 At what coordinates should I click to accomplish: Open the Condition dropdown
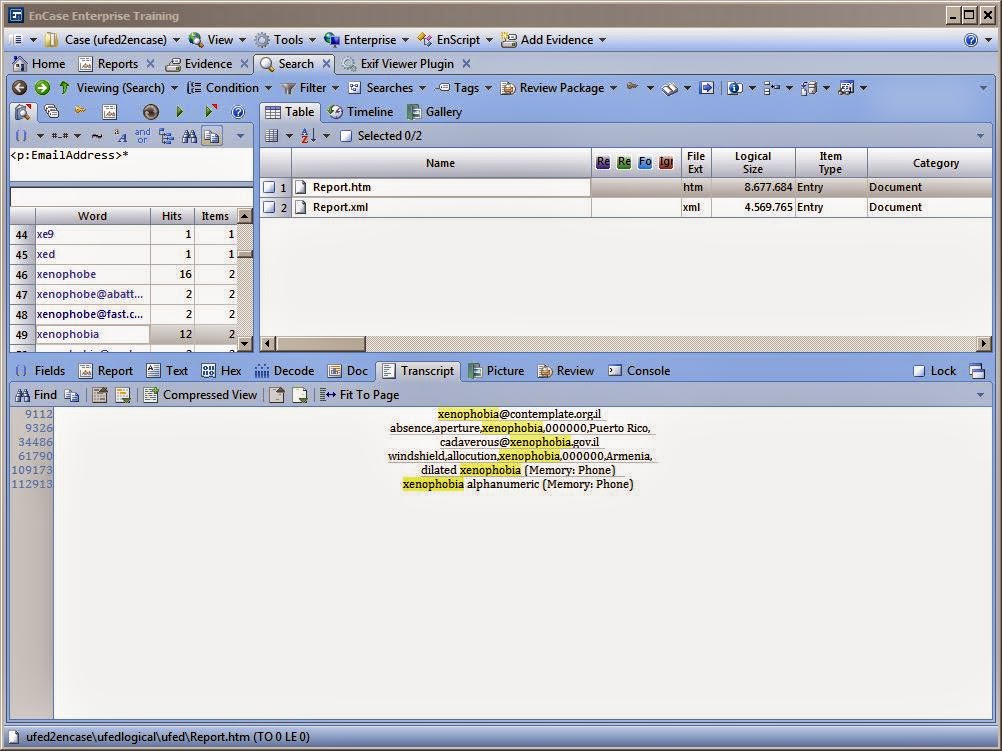[x=229, y=88]
